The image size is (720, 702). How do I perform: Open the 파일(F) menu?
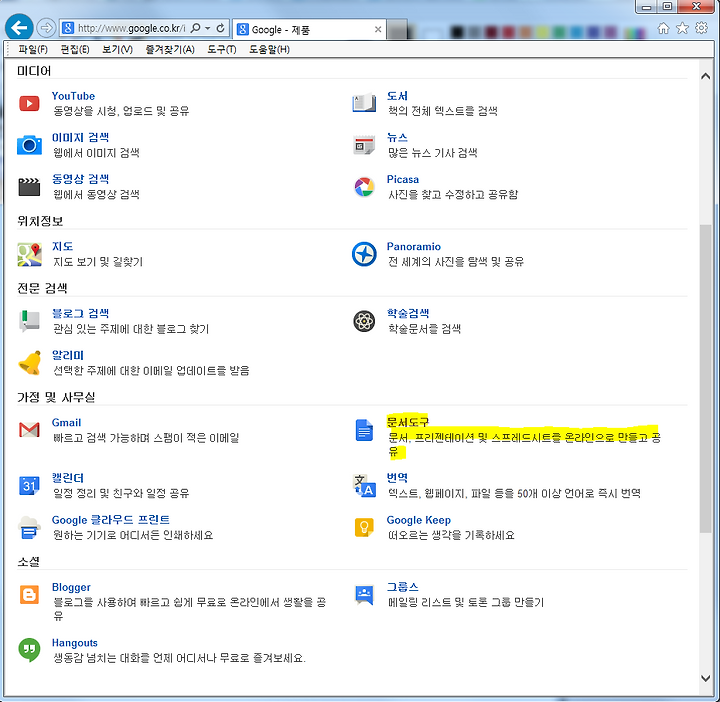point(33,49)
